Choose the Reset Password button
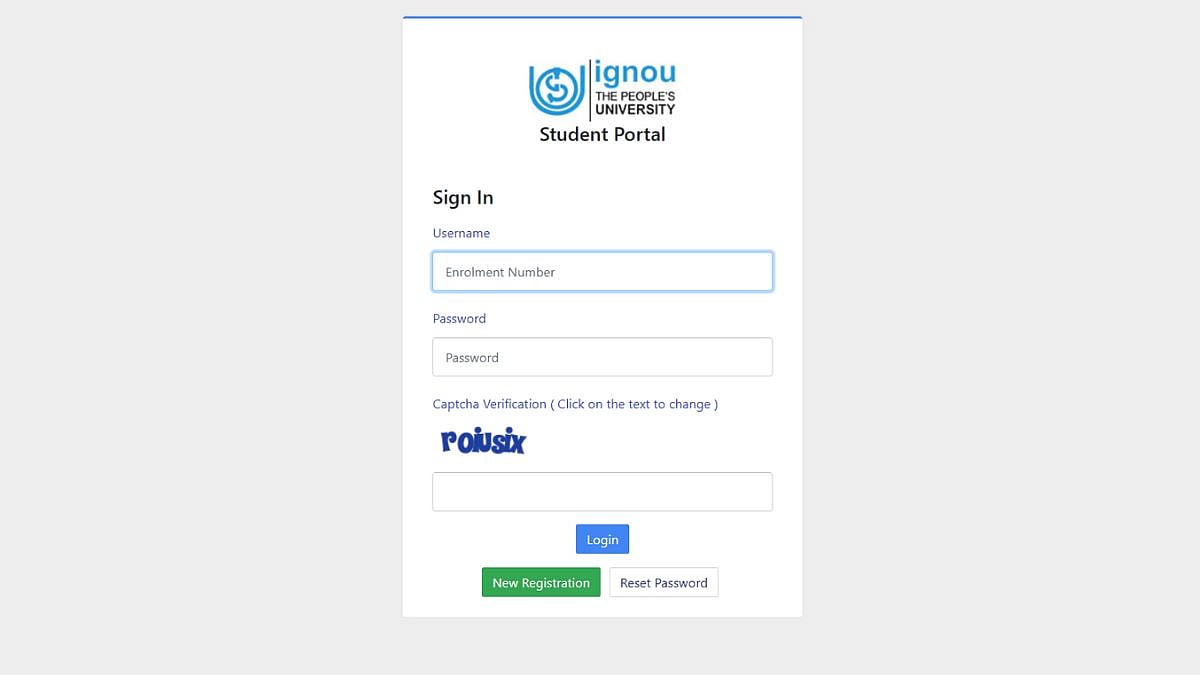The image size is (1200, 675). 664,583
